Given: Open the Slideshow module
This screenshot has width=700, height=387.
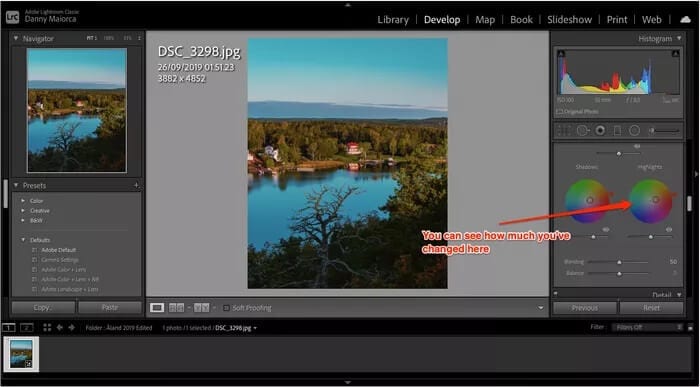Looking at the screenshot, I should click(x=570, y=20).
